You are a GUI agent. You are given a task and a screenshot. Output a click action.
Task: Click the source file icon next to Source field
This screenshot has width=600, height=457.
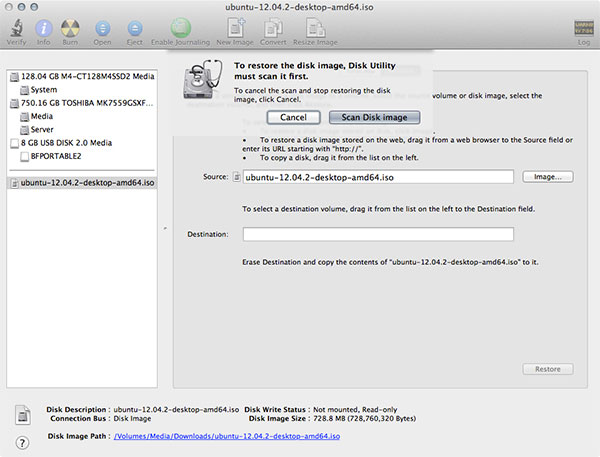tap(237, 177)
